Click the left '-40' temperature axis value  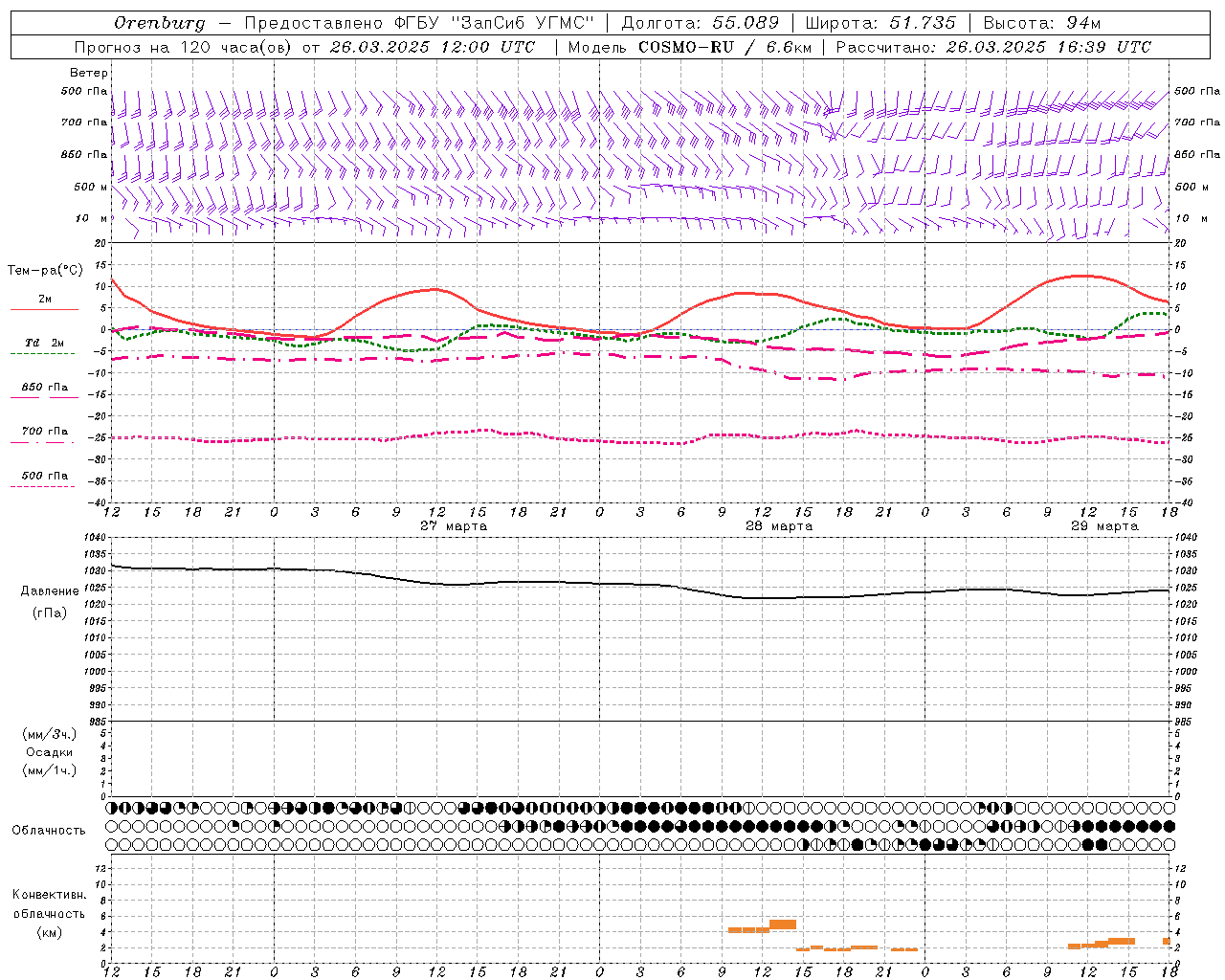(x=97, y=502)
